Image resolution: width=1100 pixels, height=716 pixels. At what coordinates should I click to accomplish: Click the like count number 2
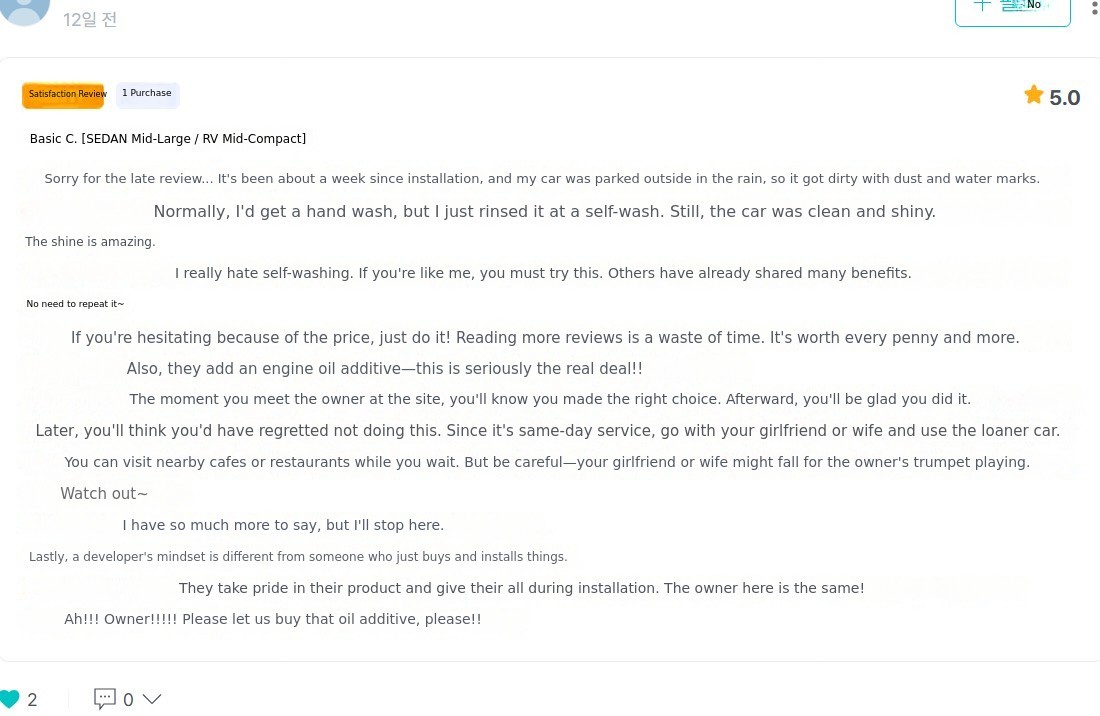[x=33, y=700]
